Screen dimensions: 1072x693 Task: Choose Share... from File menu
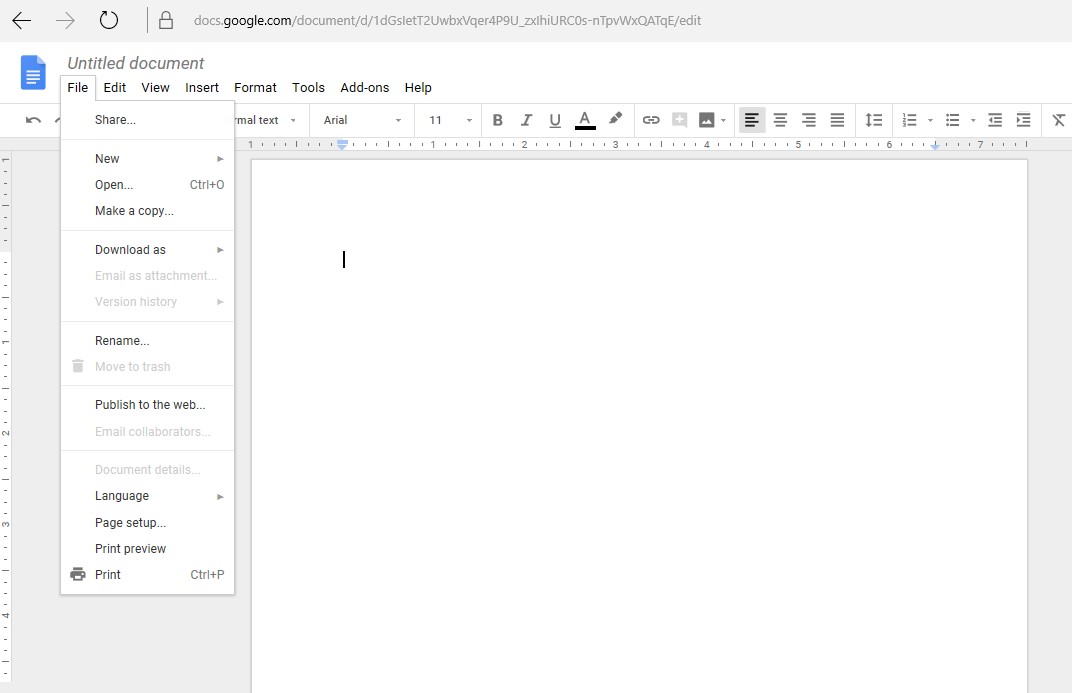(148, 120)
